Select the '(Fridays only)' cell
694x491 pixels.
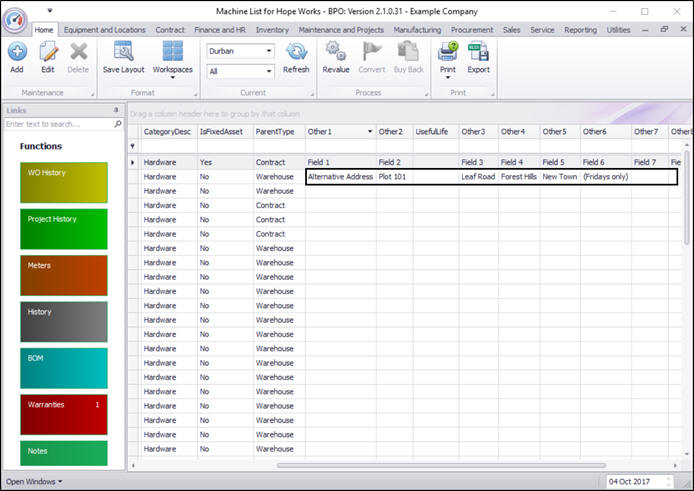605,177
